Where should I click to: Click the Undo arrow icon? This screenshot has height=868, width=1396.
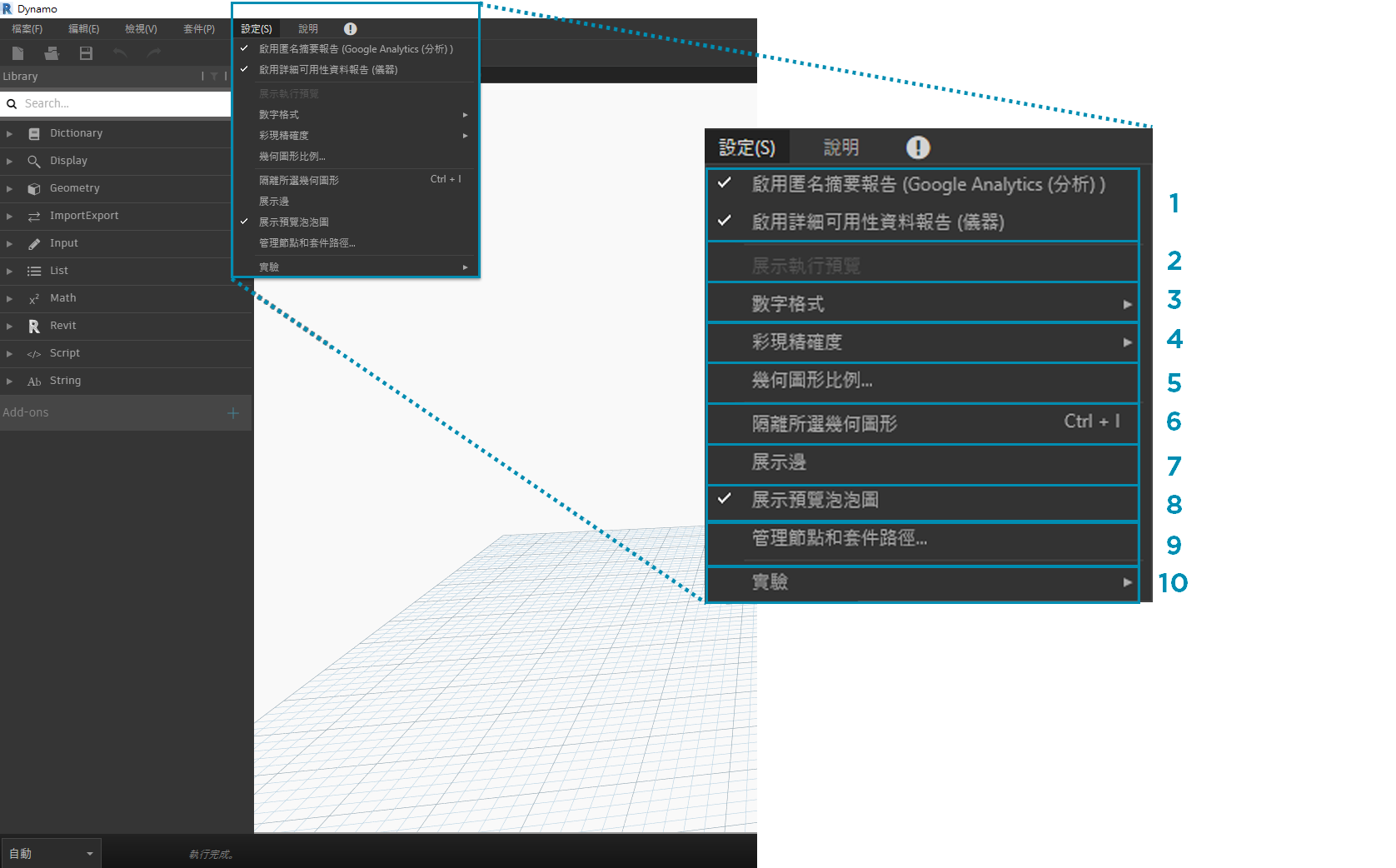click(120, 53)
